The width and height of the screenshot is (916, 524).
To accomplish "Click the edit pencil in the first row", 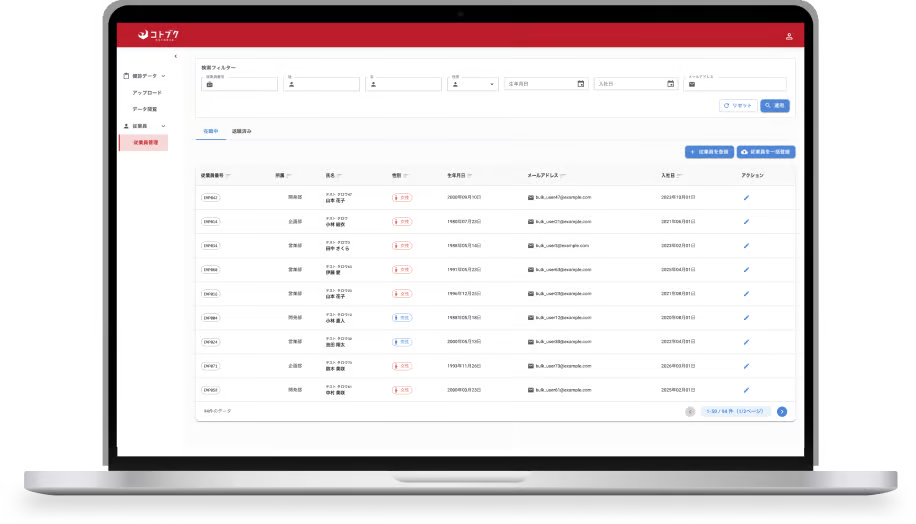I will click(746, 197).
